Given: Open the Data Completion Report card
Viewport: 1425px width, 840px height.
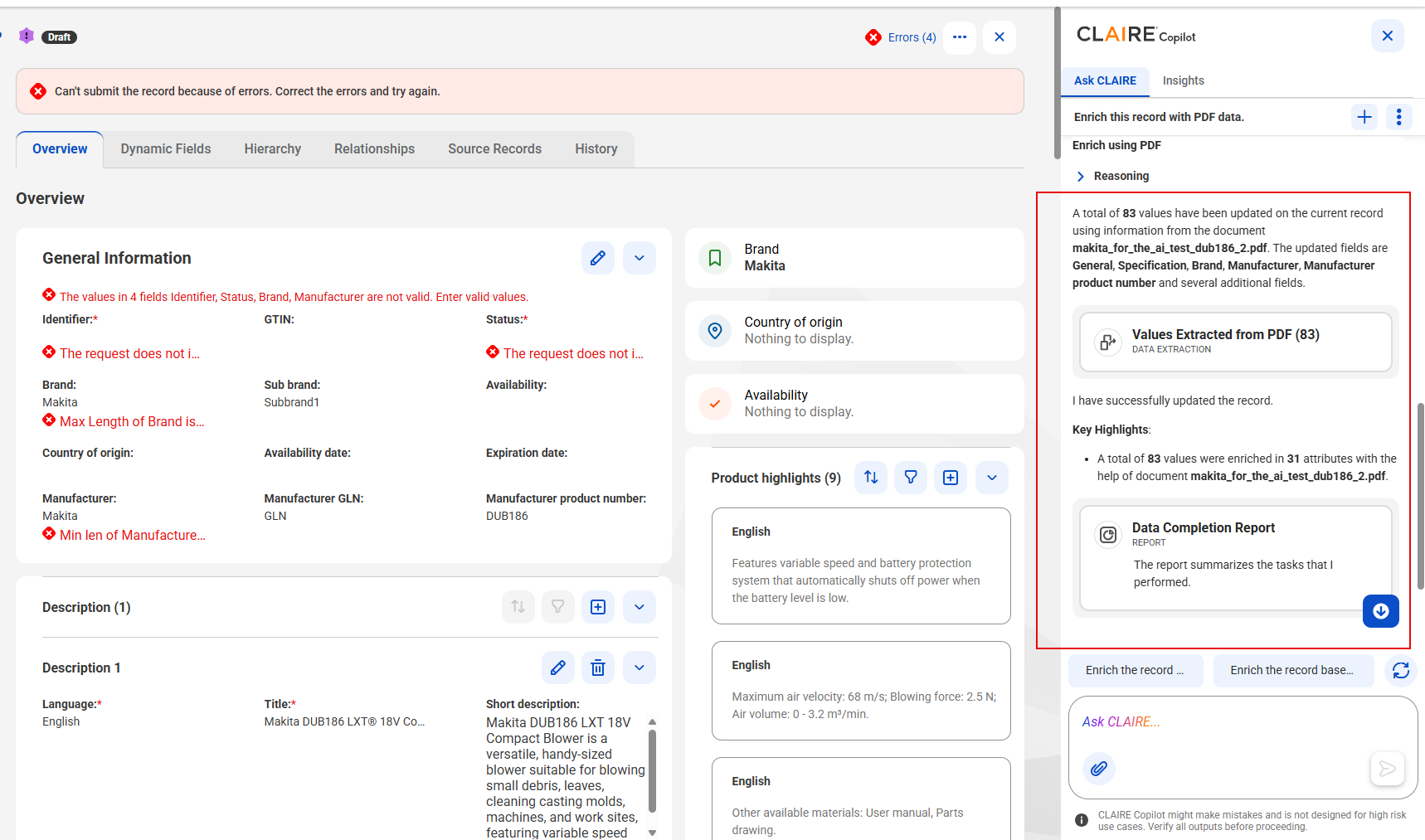Looking at the screenshot, I should (x=1236, y=558).
